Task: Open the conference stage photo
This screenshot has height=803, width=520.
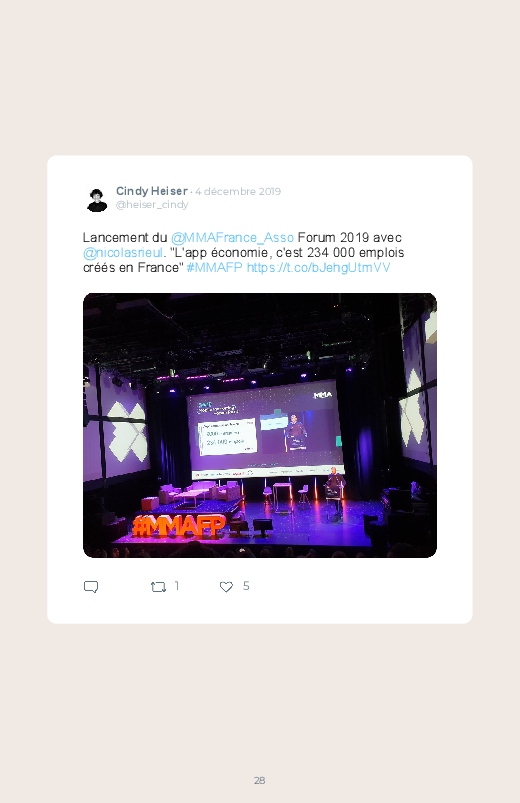Action: click(x=260, y=425)
